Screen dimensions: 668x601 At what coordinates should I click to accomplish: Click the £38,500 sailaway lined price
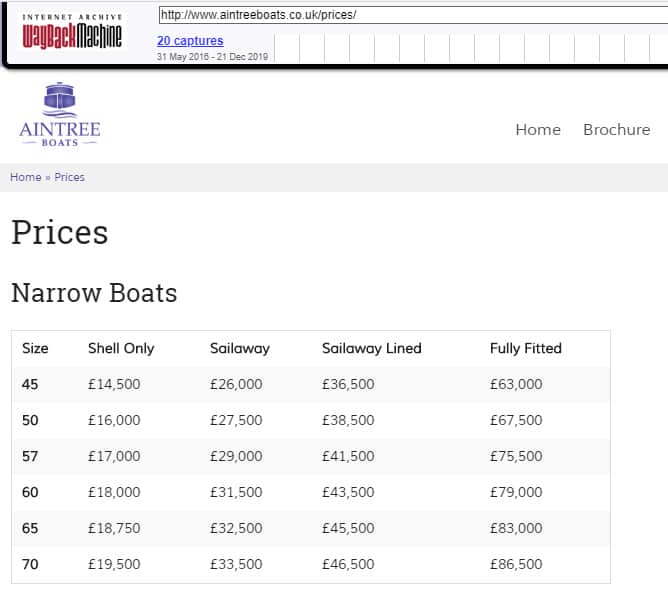[348, 420]
